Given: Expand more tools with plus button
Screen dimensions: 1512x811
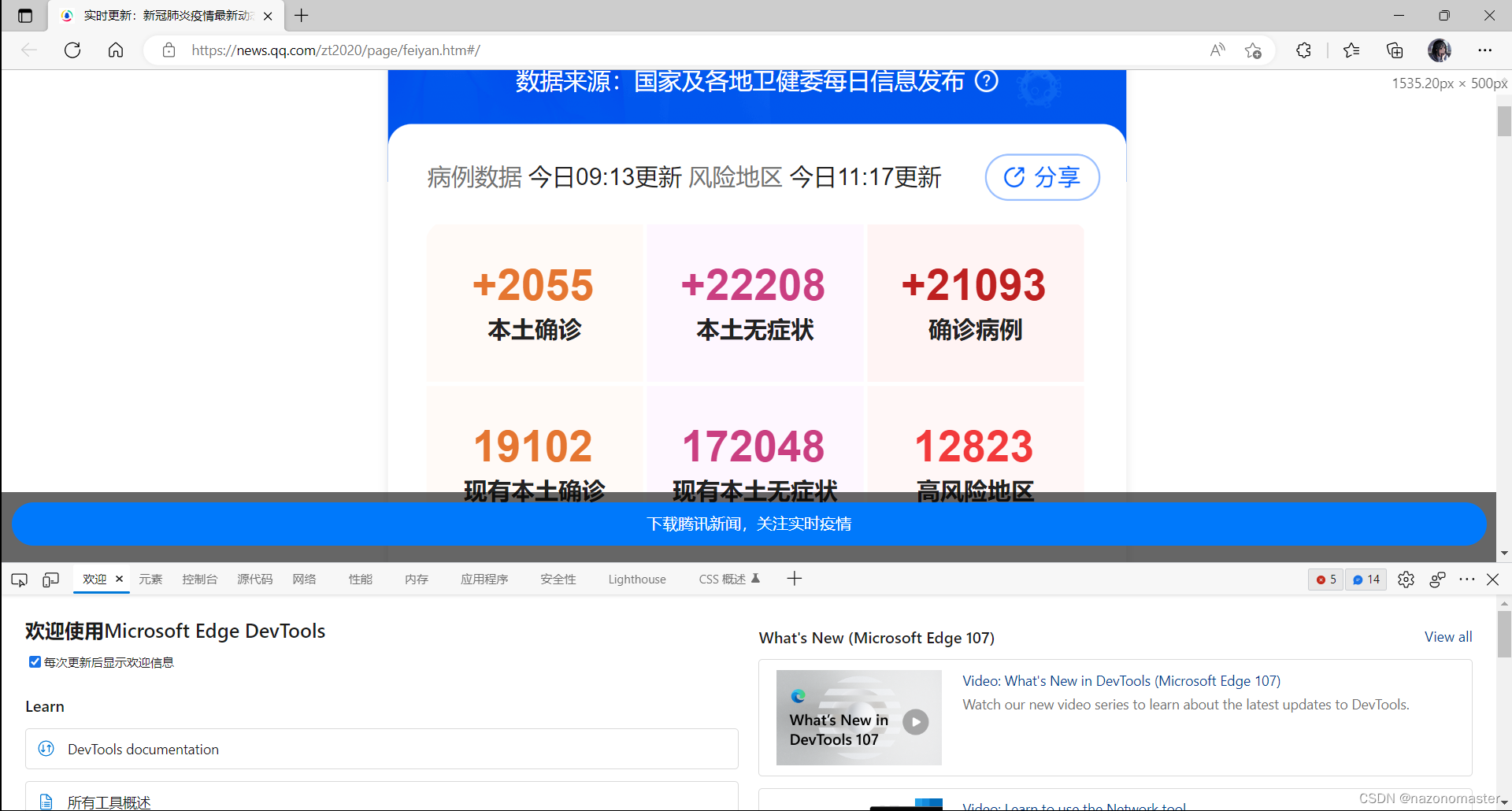Looking at the screenshot, I should [794, 579].
